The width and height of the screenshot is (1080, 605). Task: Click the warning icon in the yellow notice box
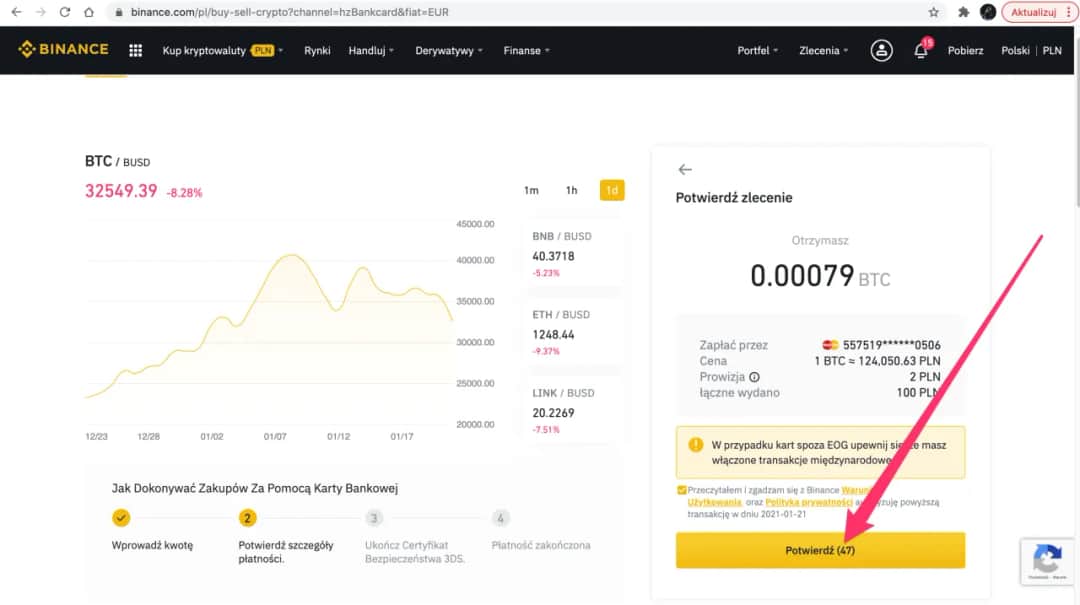click(697, 444)
